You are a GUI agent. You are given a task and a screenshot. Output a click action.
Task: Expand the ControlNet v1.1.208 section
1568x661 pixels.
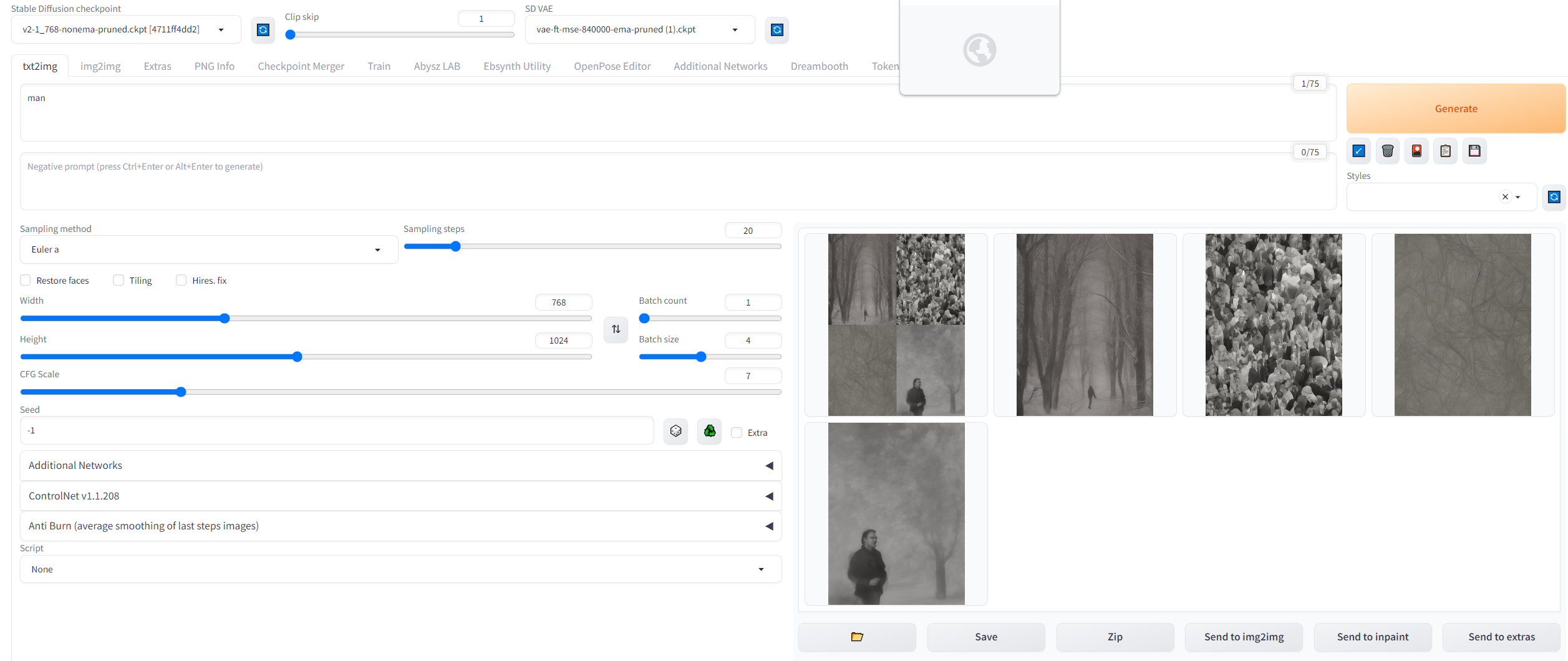[400, 496]
